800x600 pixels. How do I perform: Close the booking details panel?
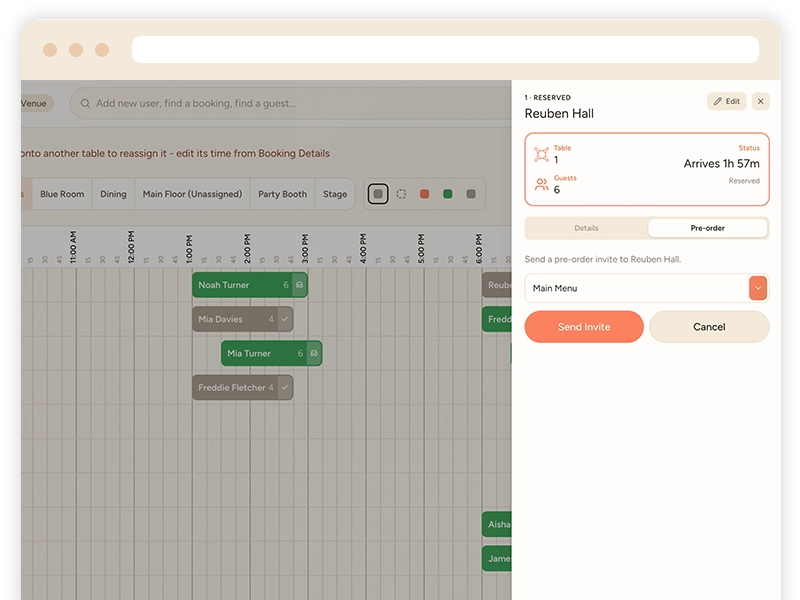(760, 101)
